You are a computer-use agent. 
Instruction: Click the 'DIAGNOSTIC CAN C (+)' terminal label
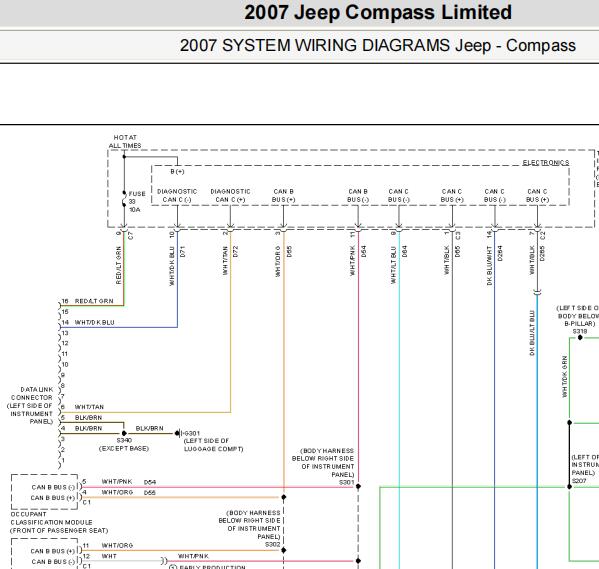coord(230,195)
